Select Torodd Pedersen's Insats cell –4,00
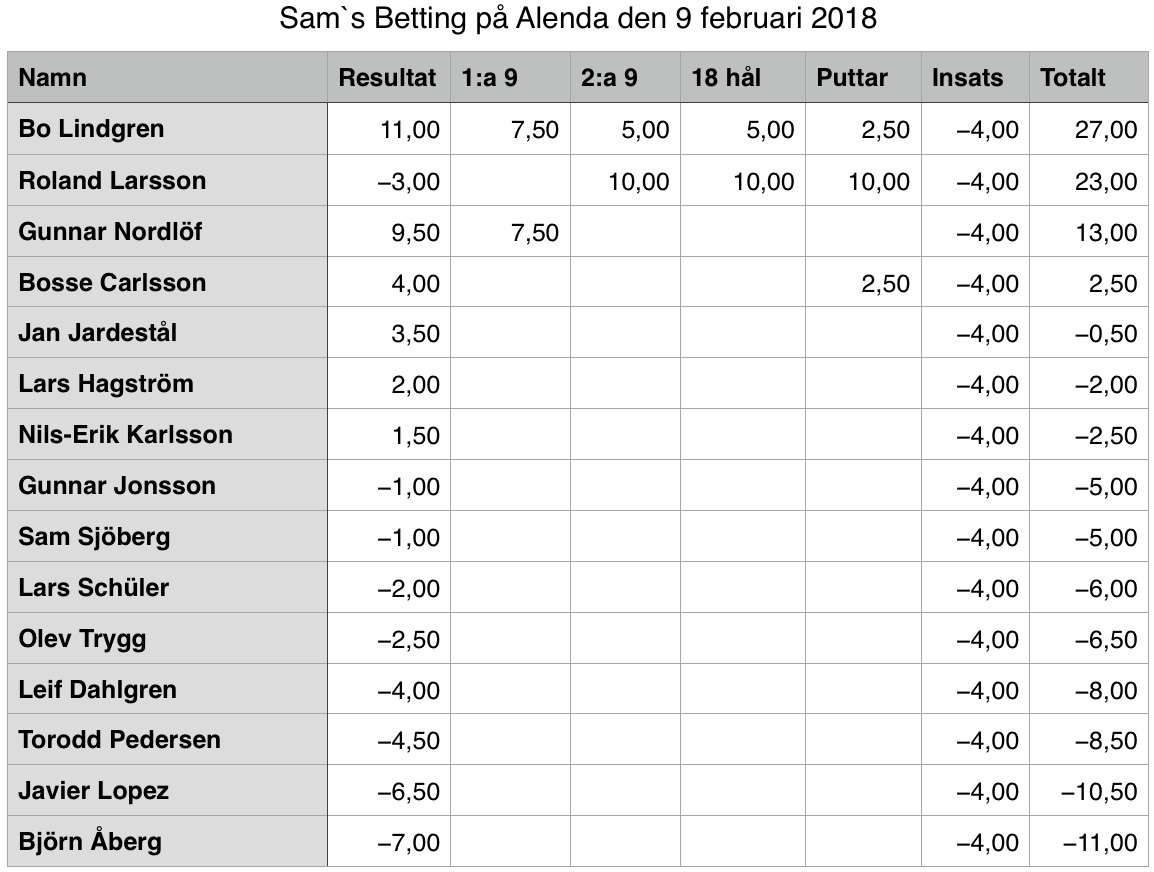This screenshot has width=1154, height=872. 975,740
